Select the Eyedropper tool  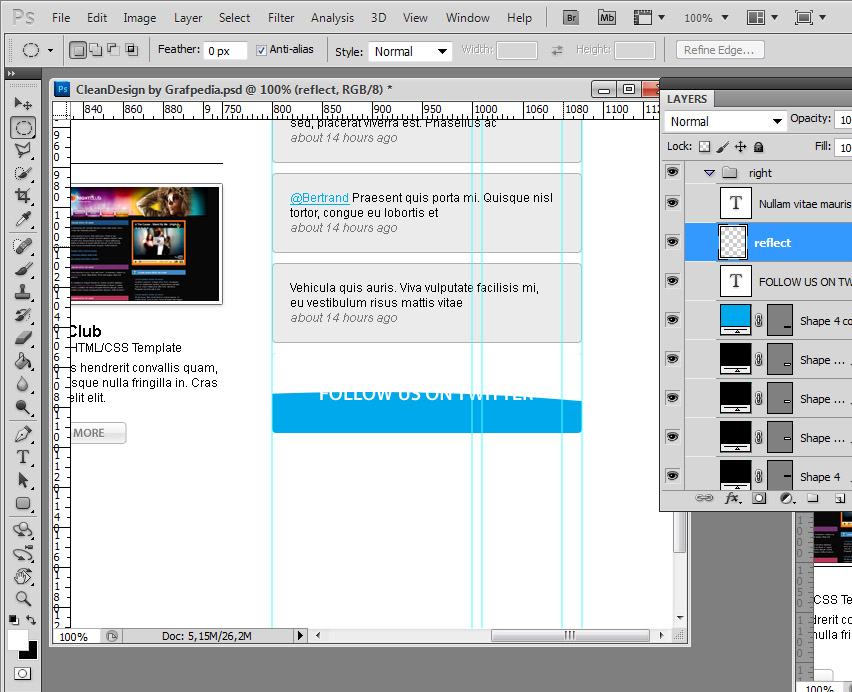click(23, 219)
